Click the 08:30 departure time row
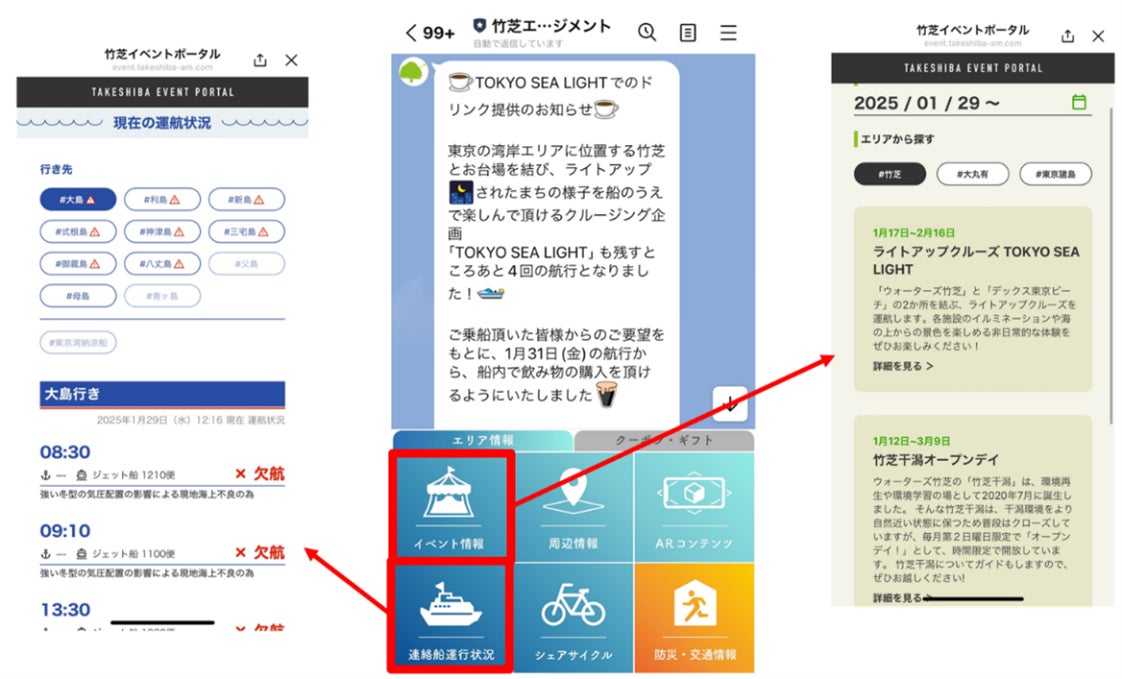The width and height of the screenshot is (1122, 679). tap(162, 472)
